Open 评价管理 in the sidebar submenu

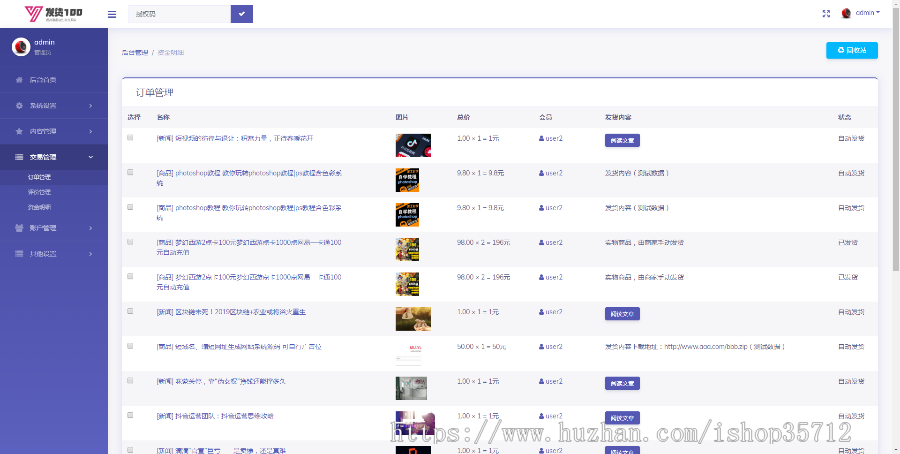(40, 192)
